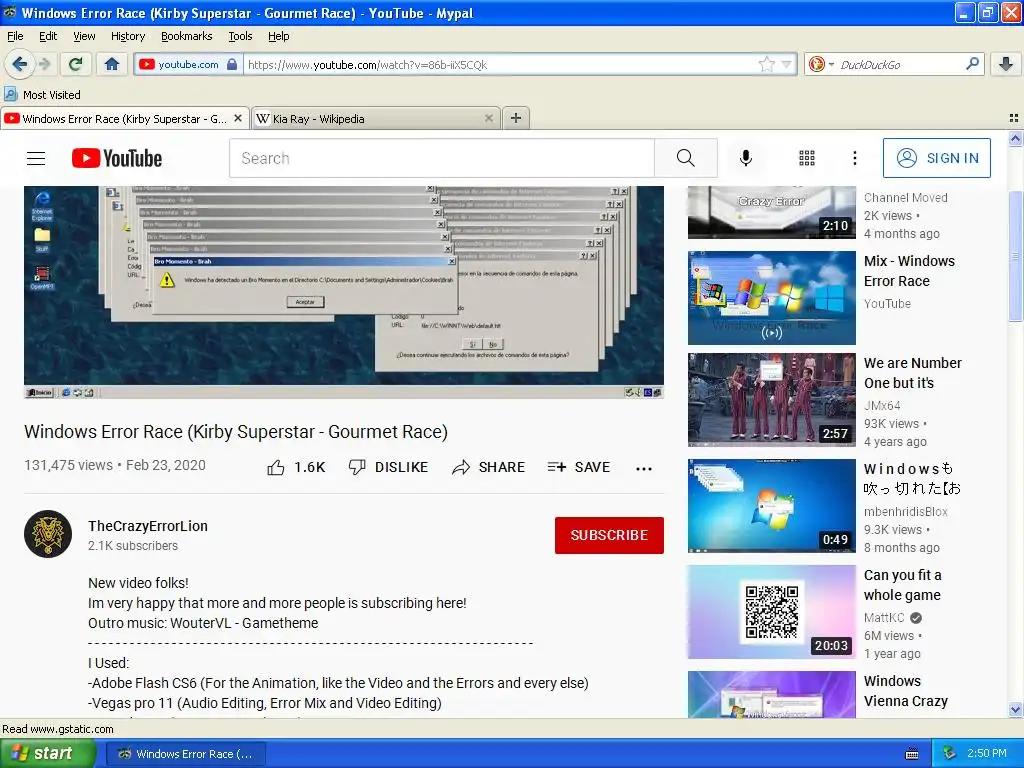Screen dimensions: 1024x768
Task: Click the youtube.com site identity label
Action: [x=188, y=64]
